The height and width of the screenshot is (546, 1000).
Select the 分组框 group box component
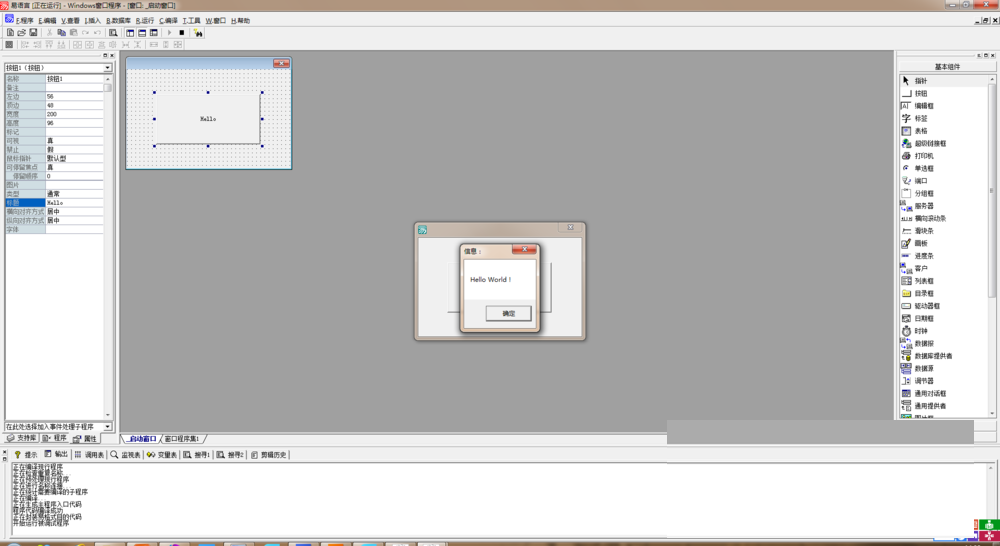pos(945,193)
